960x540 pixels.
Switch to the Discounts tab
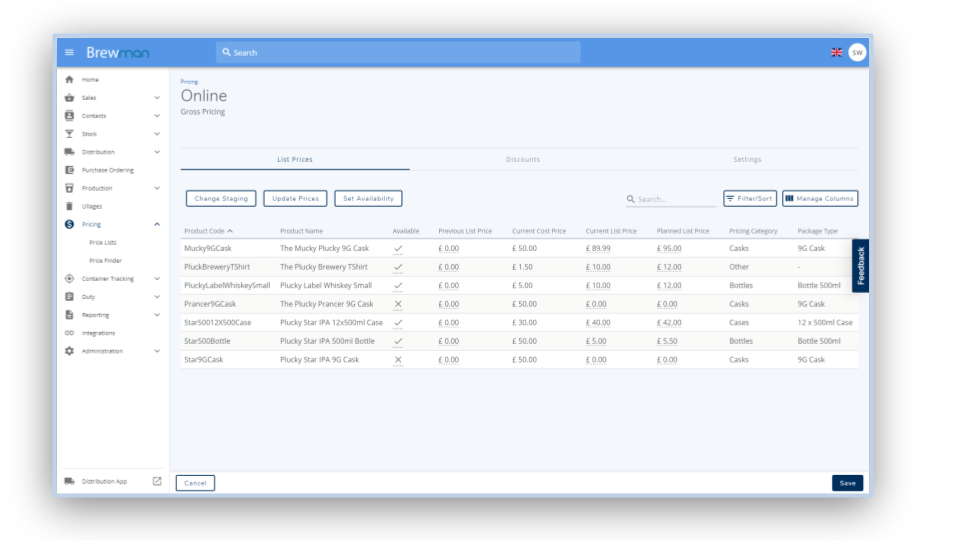coord(523,159)
